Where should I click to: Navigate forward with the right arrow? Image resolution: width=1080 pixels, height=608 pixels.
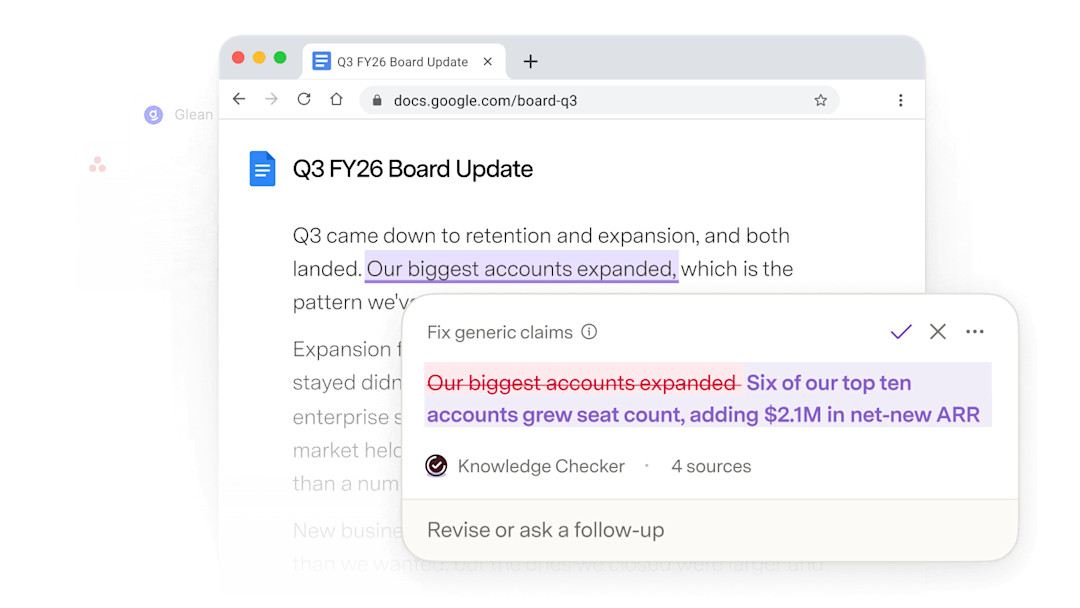coord(271,99)
